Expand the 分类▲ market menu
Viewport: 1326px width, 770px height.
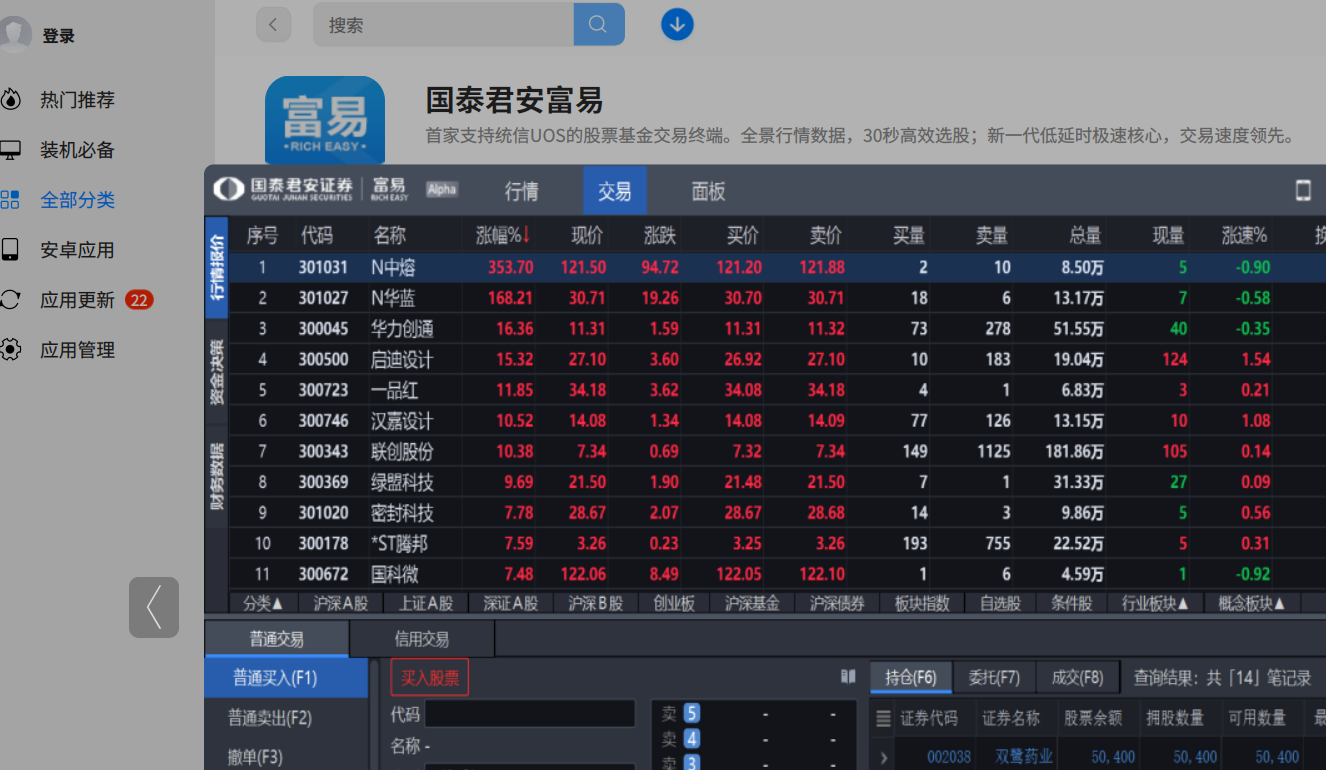tap(264, 603)
